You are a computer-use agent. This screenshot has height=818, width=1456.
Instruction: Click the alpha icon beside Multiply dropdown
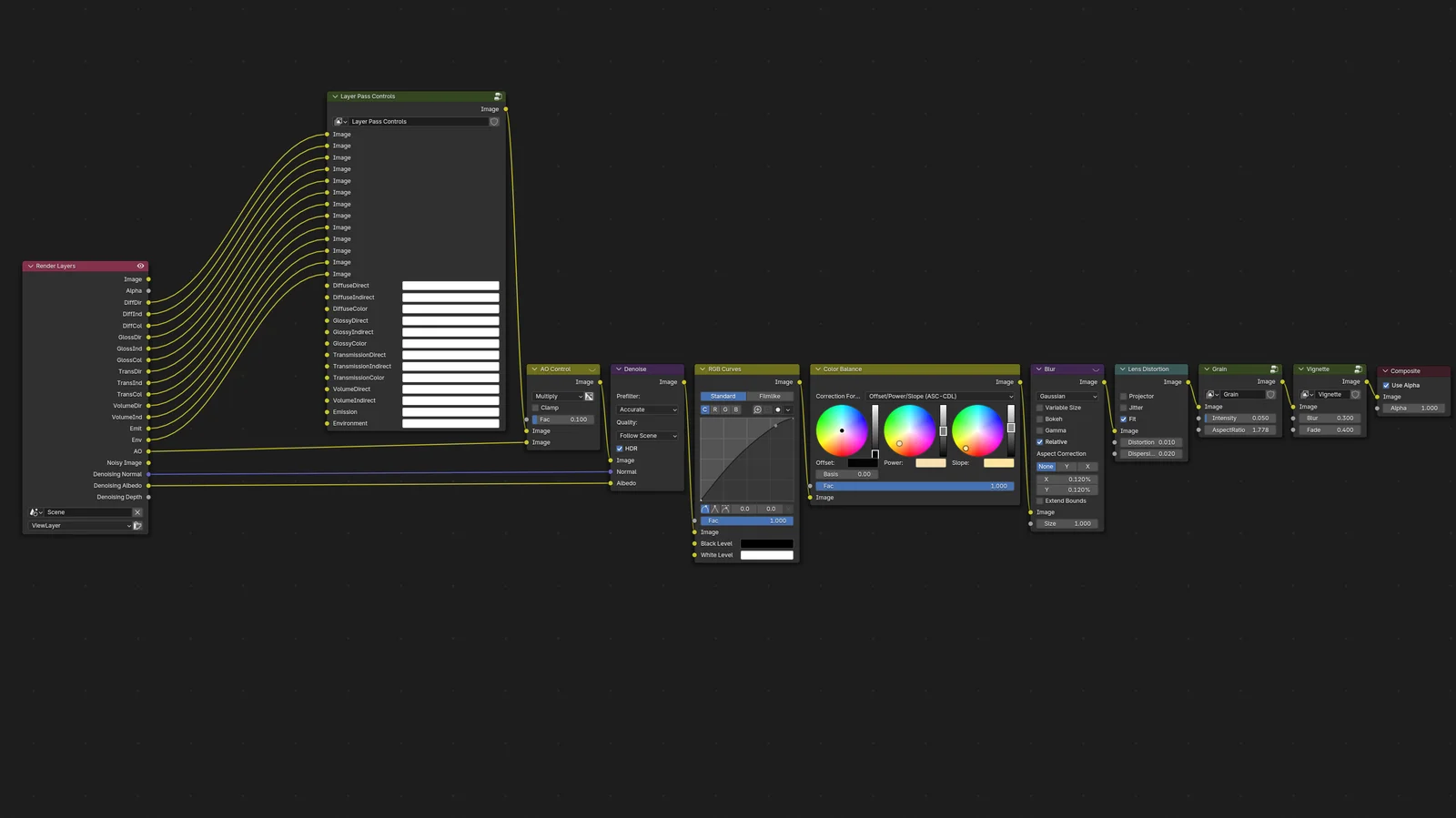point(589,397)
